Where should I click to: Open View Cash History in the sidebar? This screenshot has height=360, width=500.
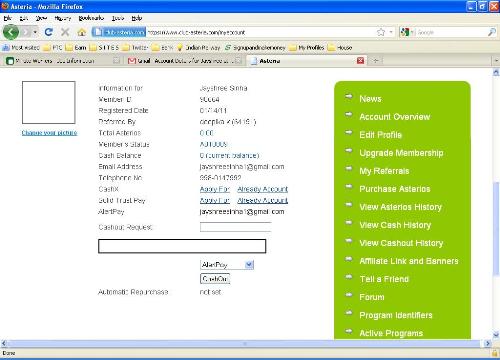395,225
